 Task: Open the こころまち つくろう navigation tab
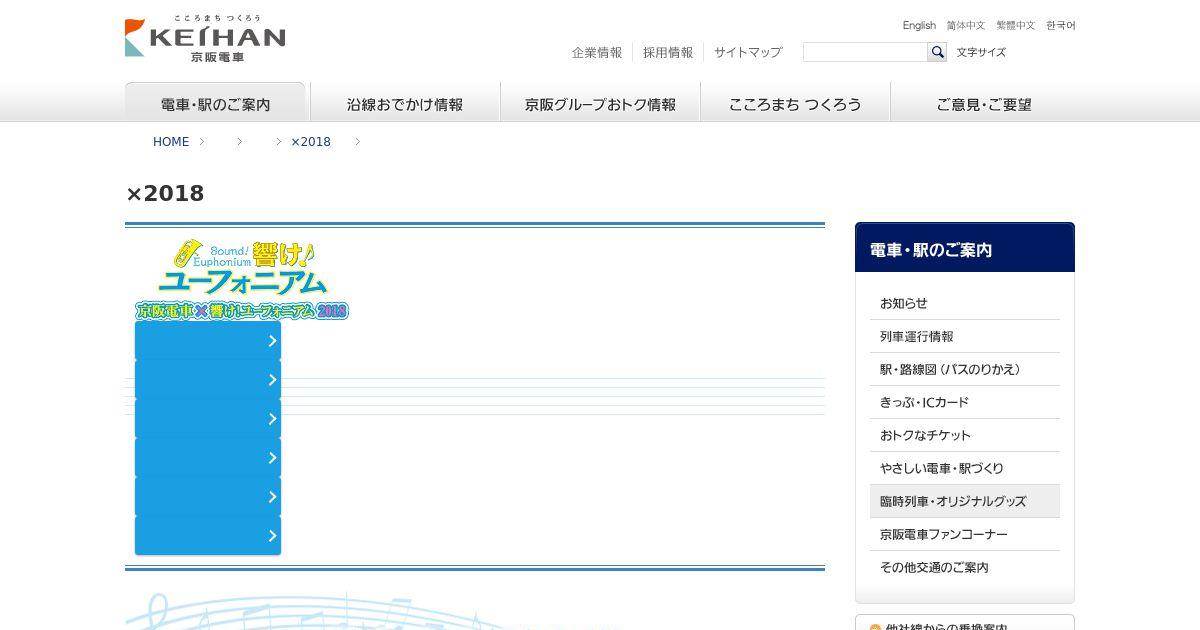(795, 103)
